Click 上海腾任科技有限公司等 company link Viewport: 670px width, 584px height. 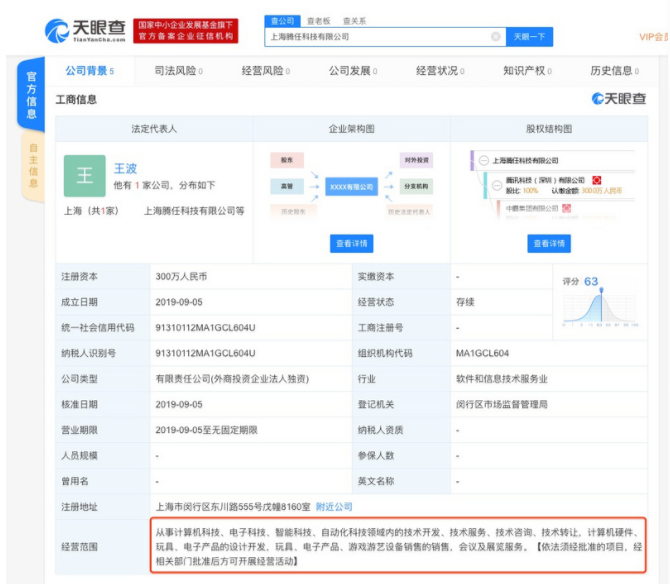[x=194, y=211]
